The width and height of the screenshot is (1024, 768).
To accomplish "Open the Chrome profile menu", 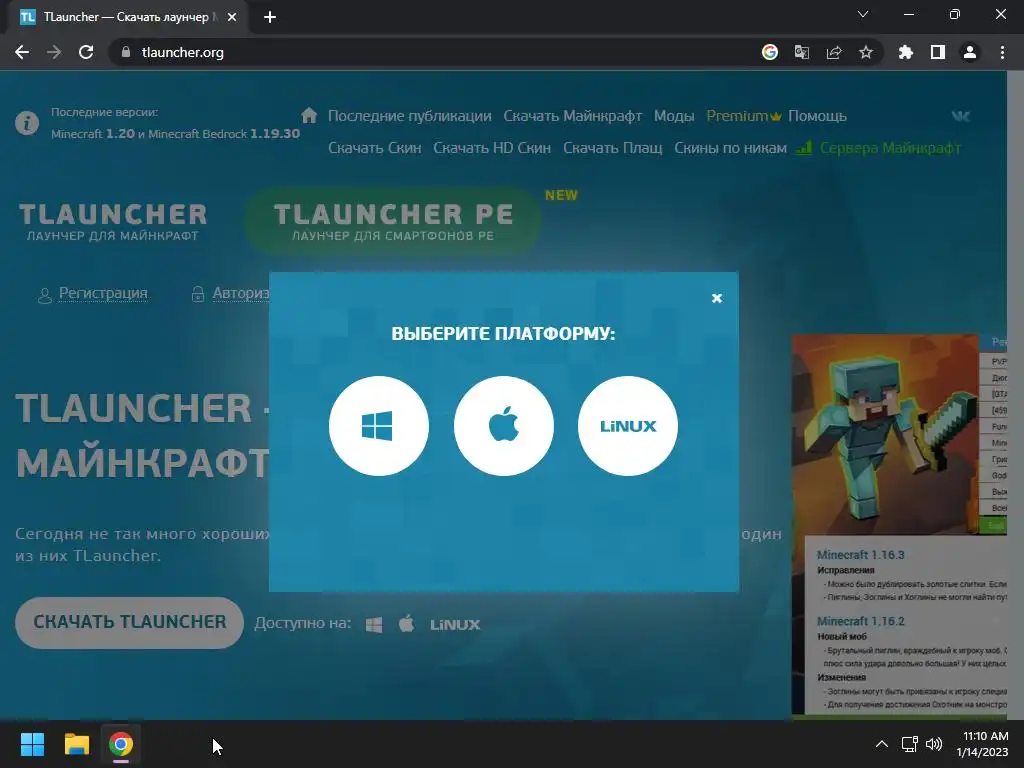I will point(970,52).
